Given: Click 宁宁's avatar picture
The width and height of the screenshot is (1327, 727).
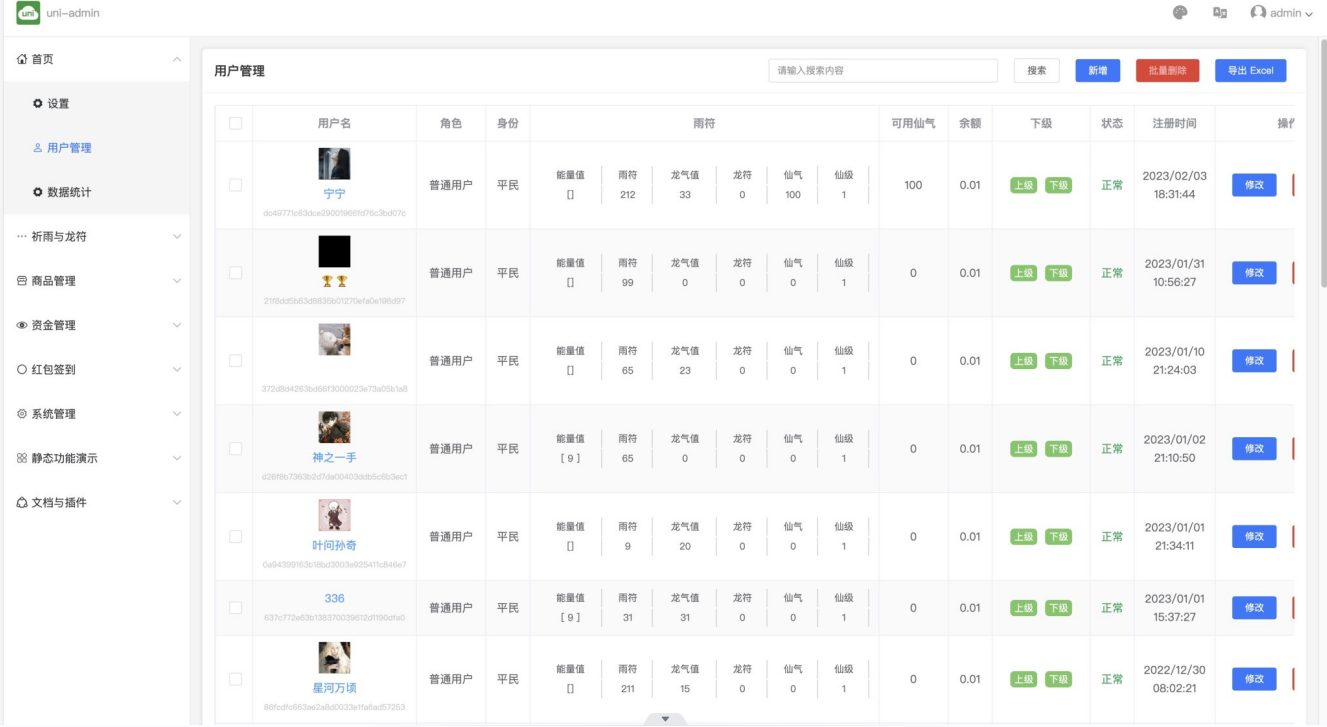Looking at the screenshot, I should point(334,164).
